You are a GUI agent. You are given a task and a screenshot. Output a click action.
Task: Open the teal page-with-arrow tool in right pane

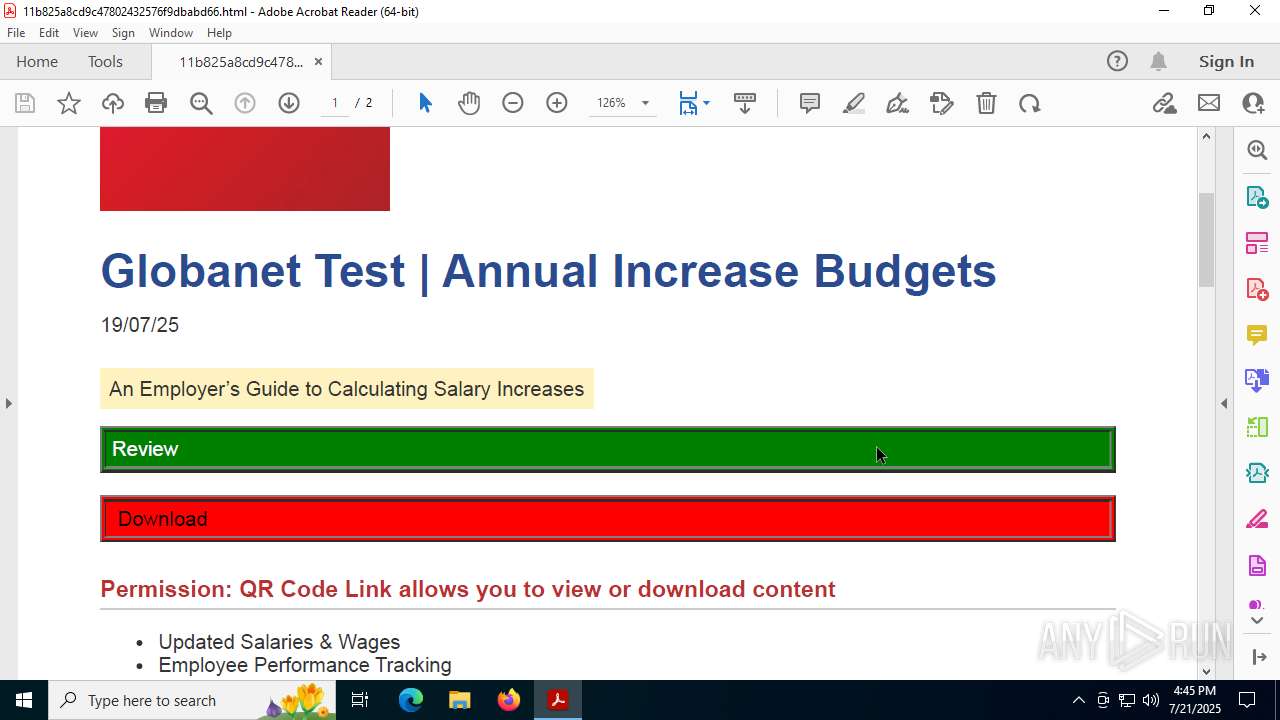click(1257, 473)
